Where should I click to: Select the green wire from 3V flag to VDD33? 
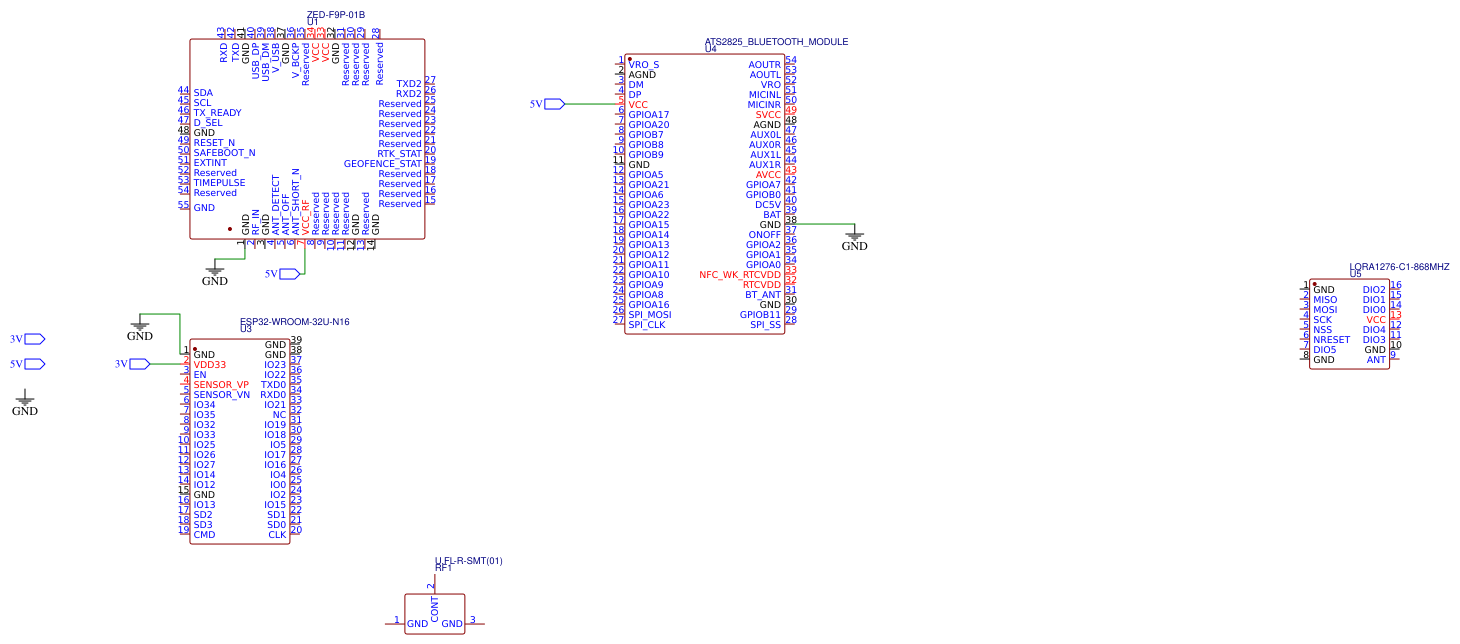[x=166, y=364]
